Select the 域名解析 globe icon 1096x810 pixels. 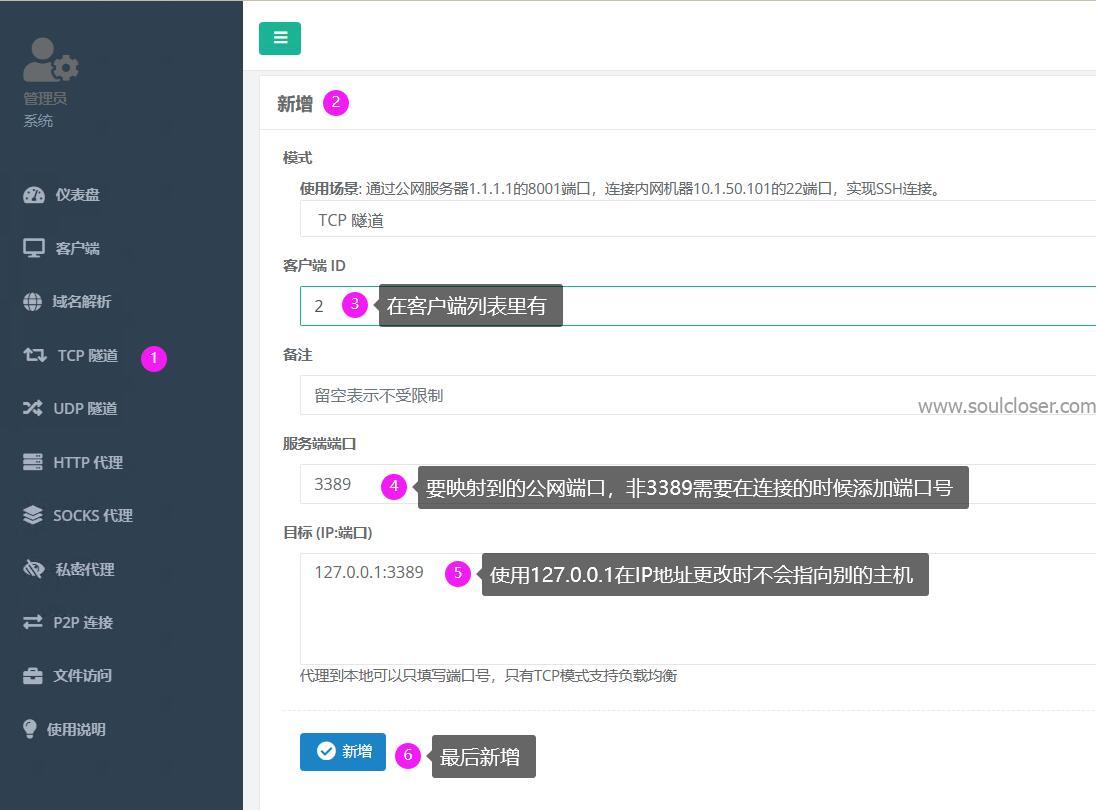coord(35,301)
